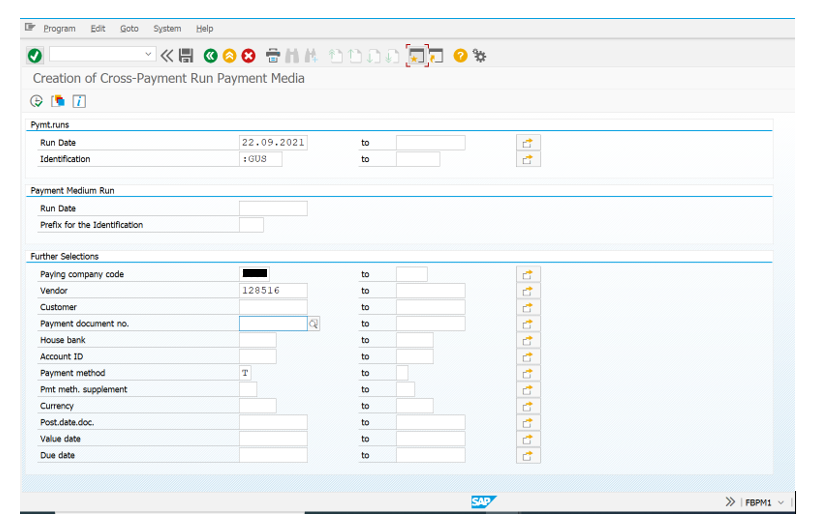Click the green Enter checkmark icon
825x529 pixels.
point(35,55)
